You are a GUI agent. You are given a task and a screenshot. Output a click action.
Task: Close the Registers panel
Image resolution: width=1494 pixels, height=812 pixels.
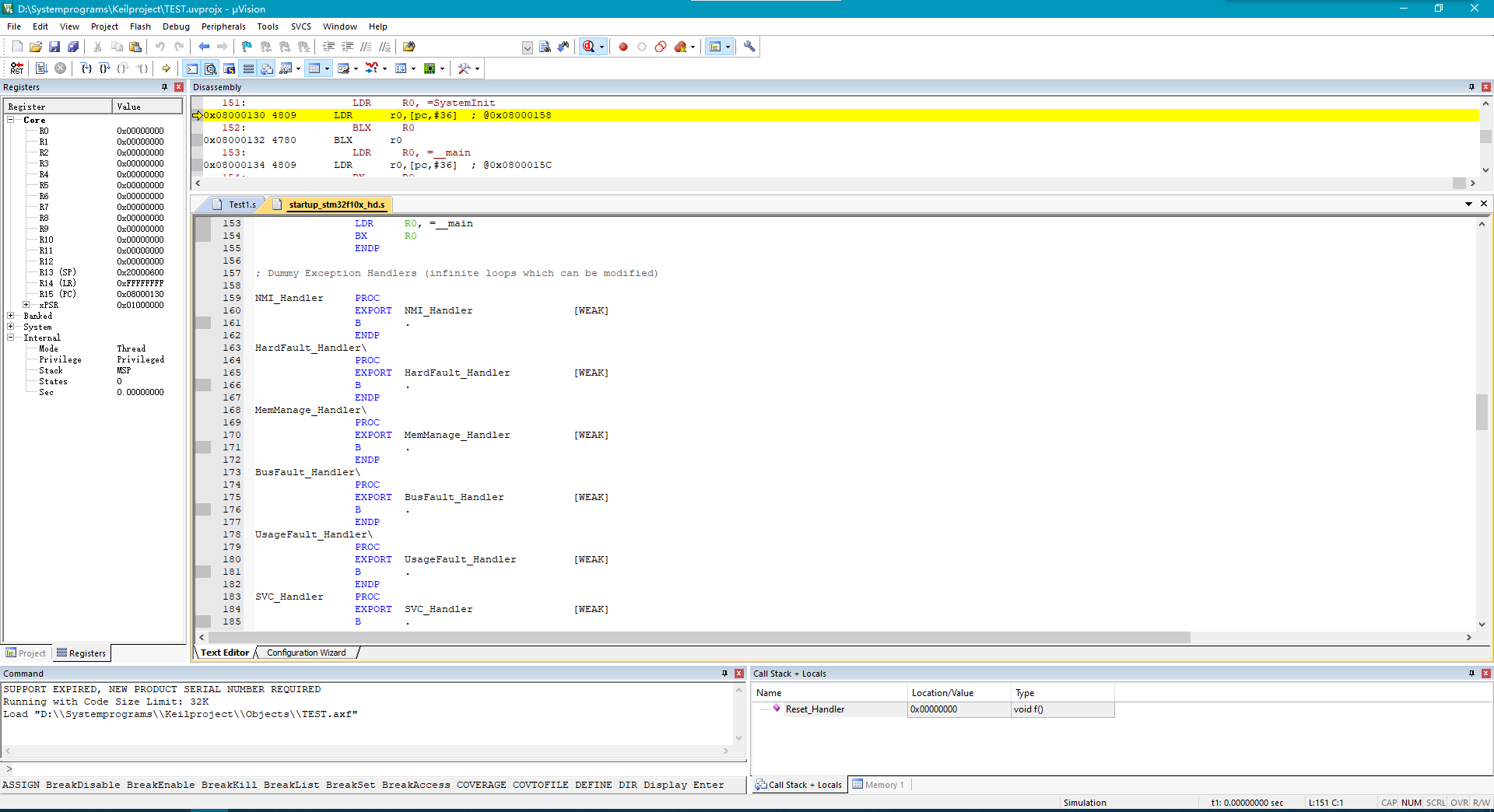coord(179,87)
